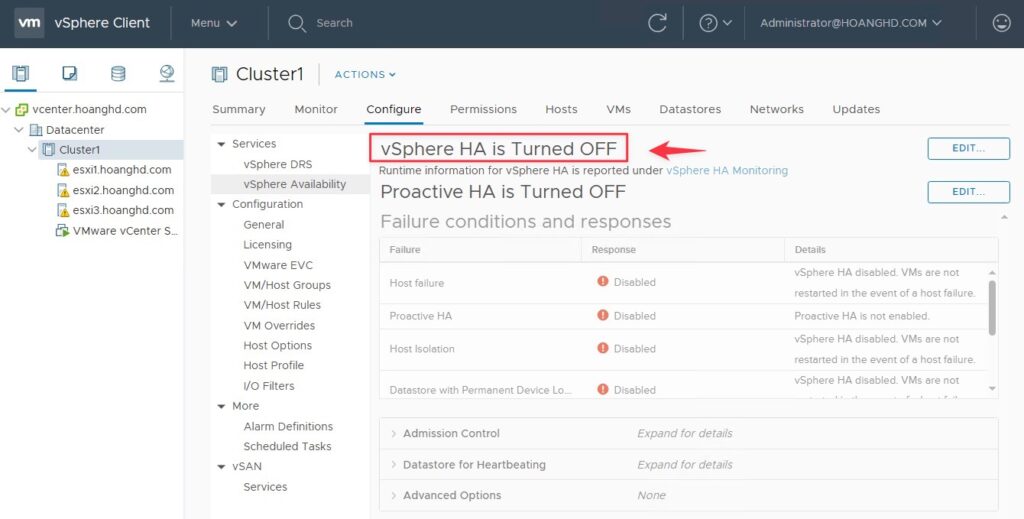
Task: Select VMware vCenter S... virtual machine
Action: [125, 230]
